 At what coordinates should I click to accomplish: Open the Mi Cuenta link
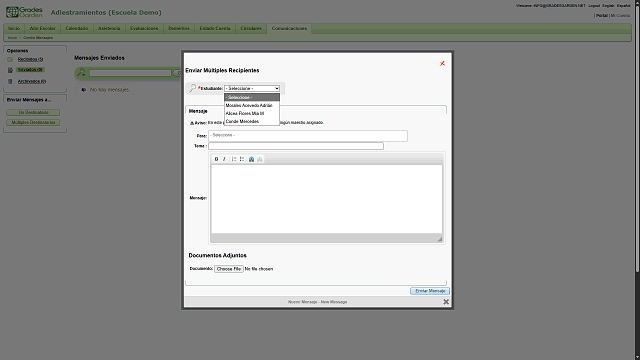tap(620, 16)
